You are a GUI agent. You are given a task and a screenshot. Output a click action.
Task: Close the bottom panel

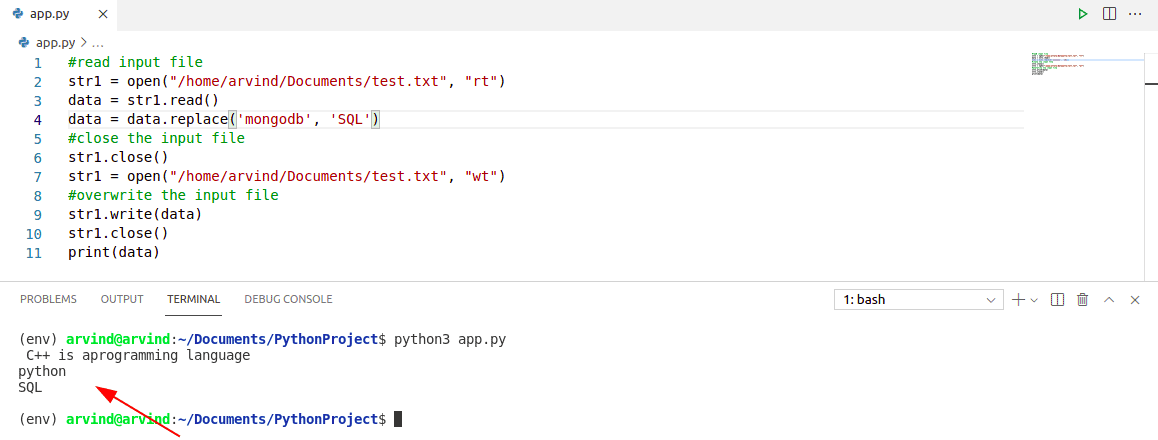click(1135, 300)
